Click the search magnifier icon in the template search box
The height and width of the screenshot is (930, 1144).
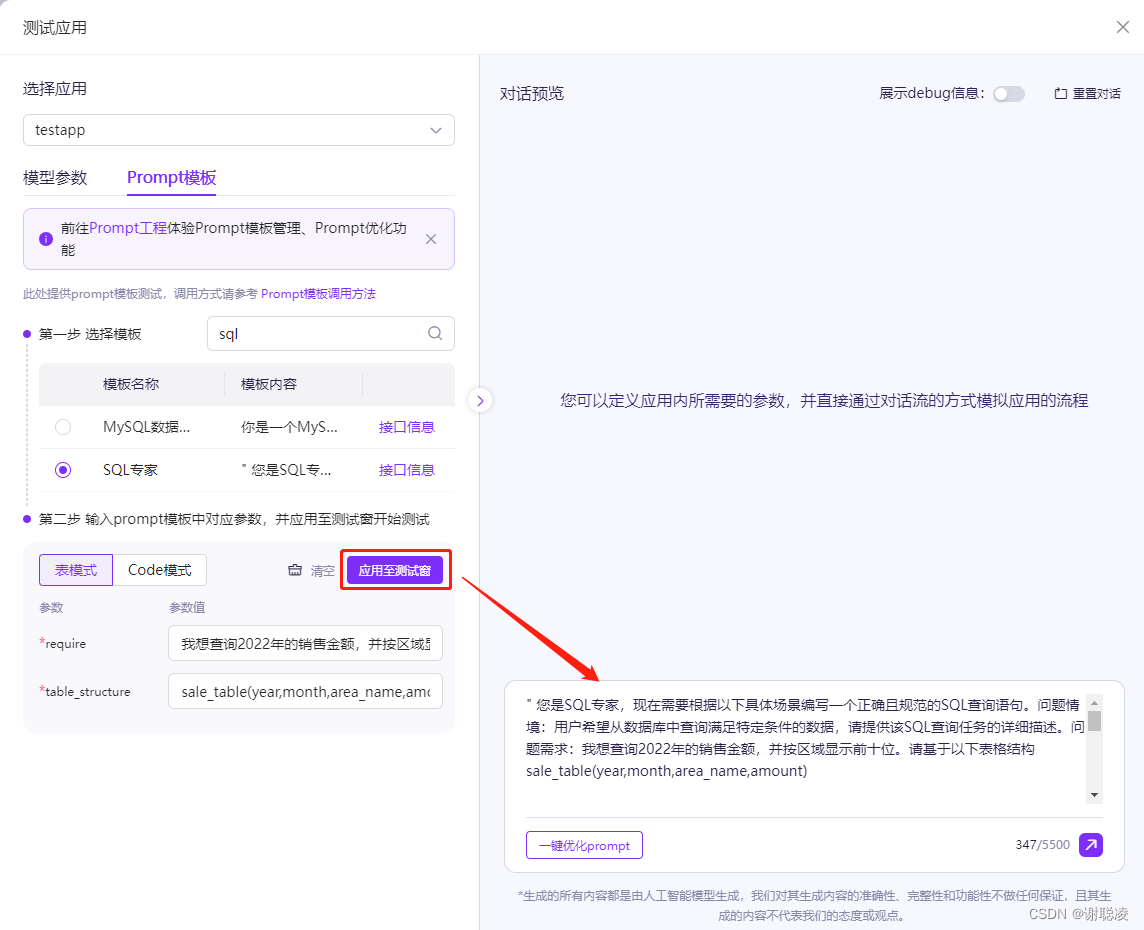coord(434,333)
